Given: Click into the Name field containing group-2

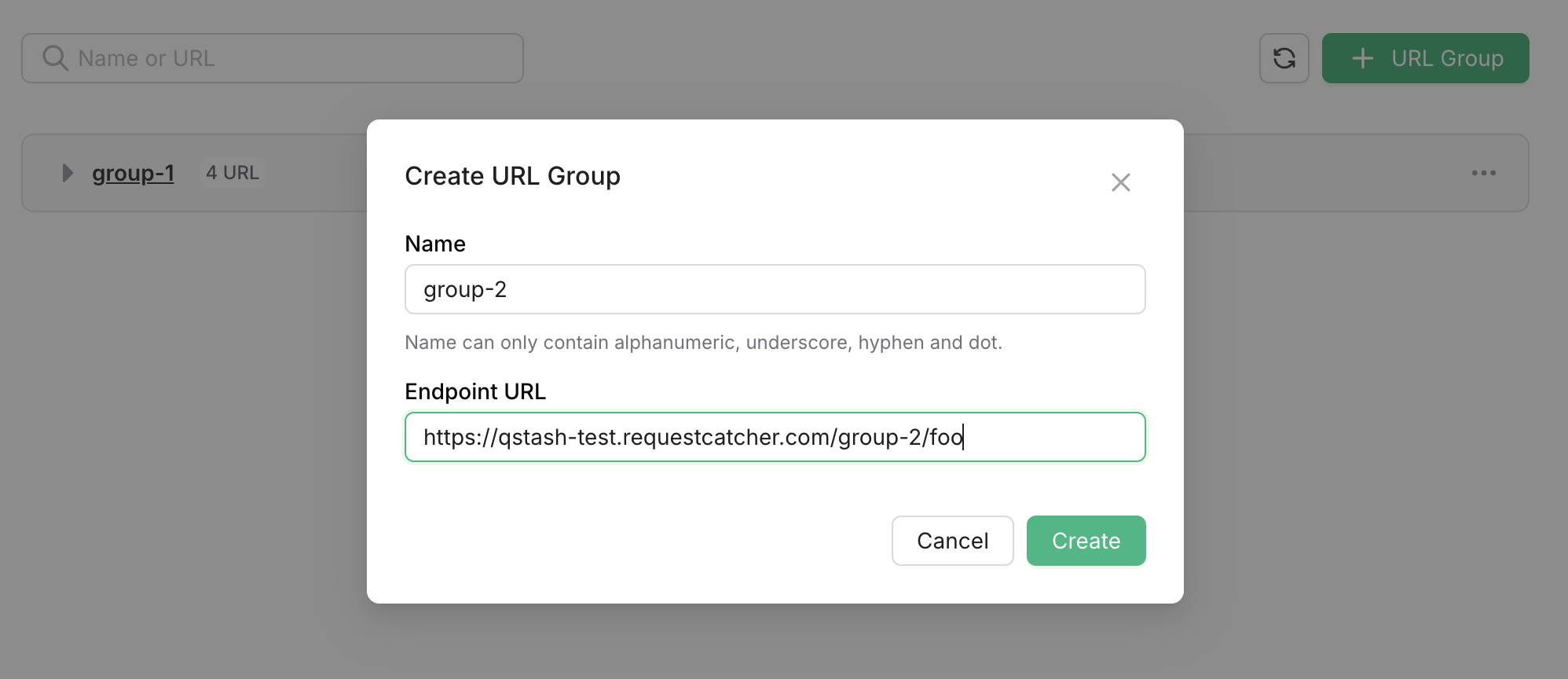Looking at the screenshot, I should point(775,289).
